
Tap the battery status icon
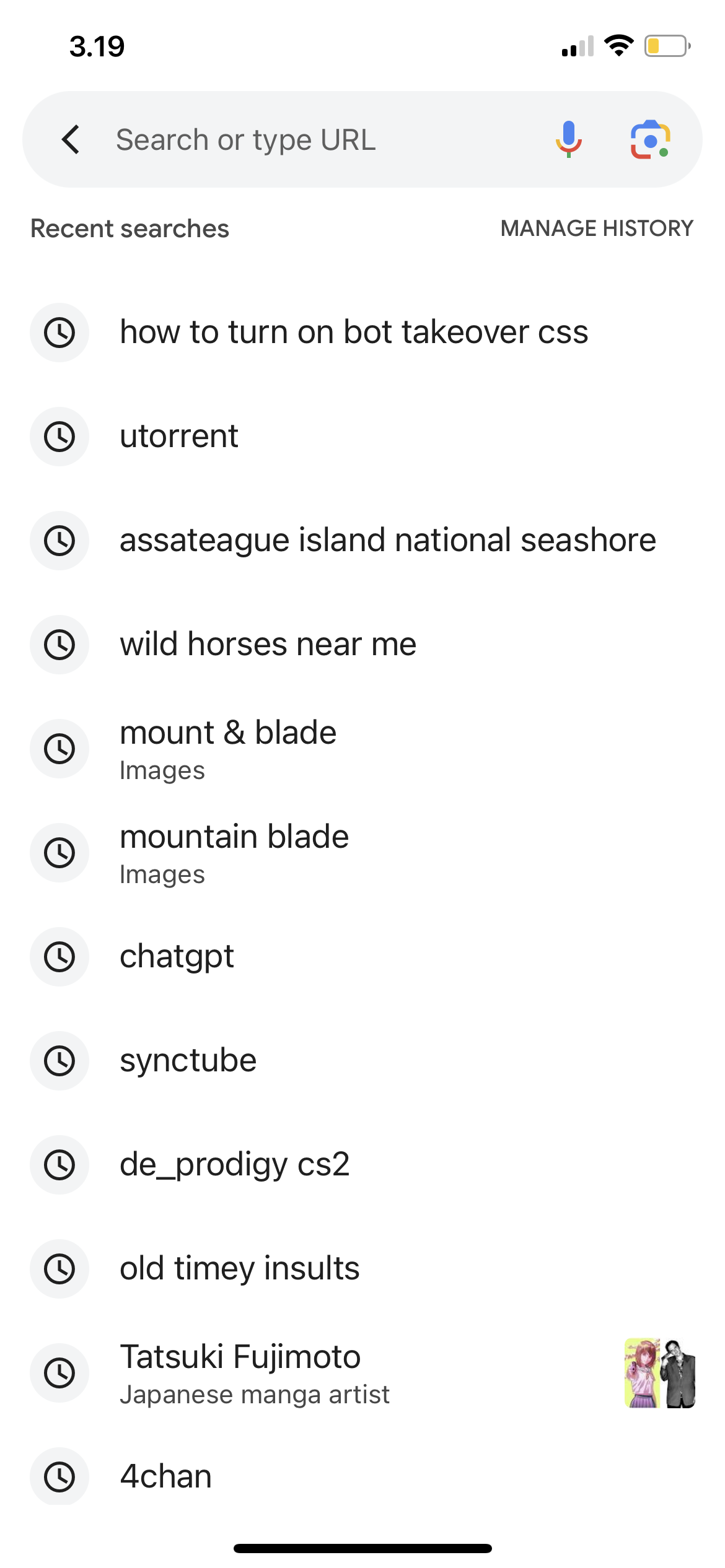pos(667,46)
